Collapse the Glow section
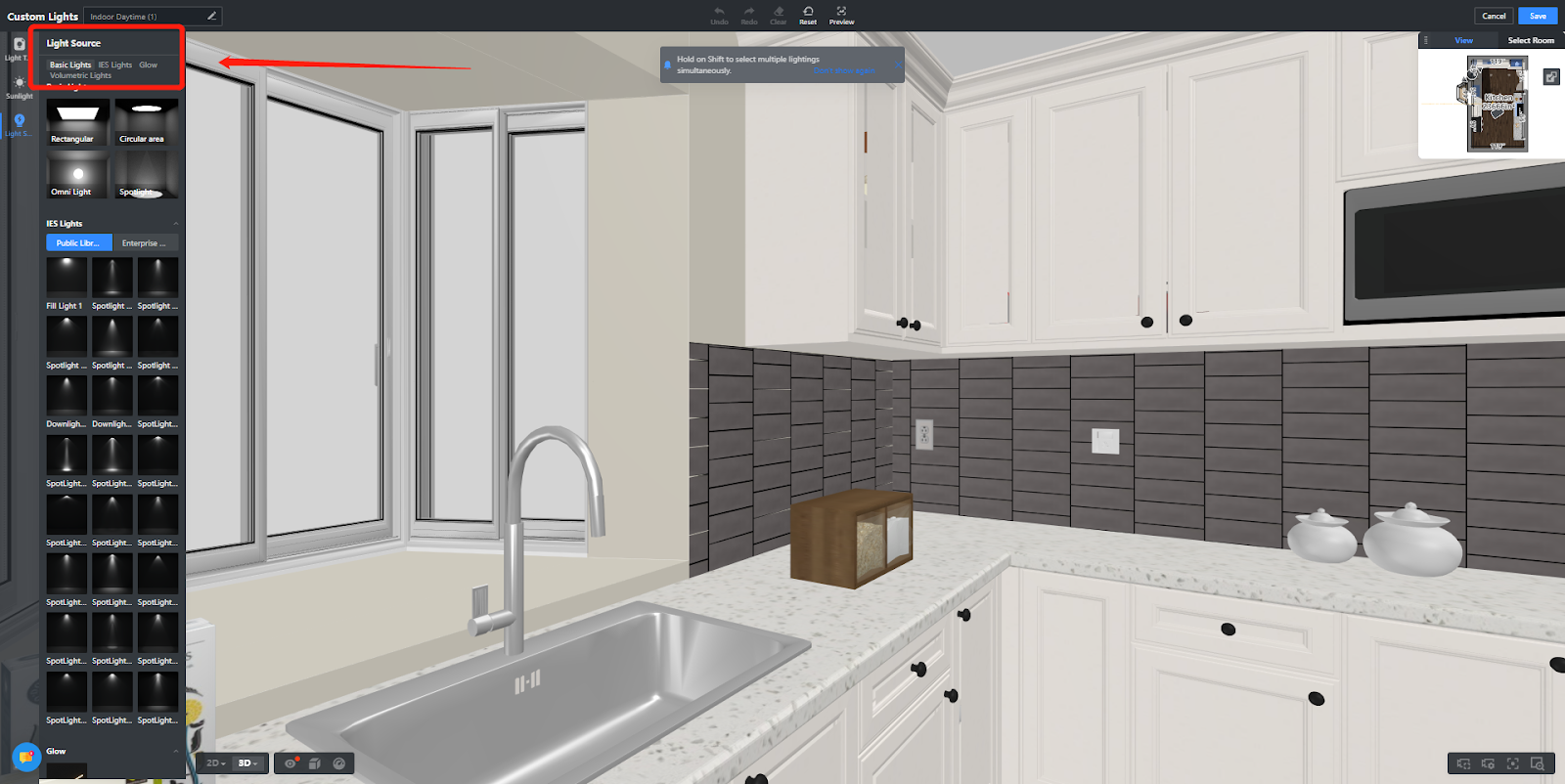 click(176, 751)
